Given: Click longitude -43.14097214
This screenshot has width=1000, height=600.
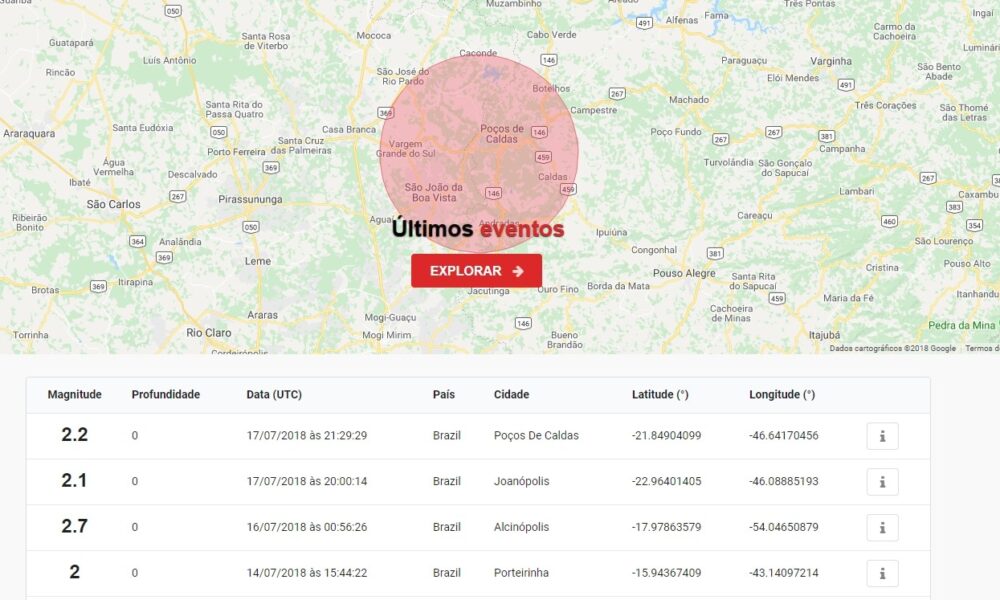Looking at the screenshot, I should pyautogui.click(x=784, y=573).
